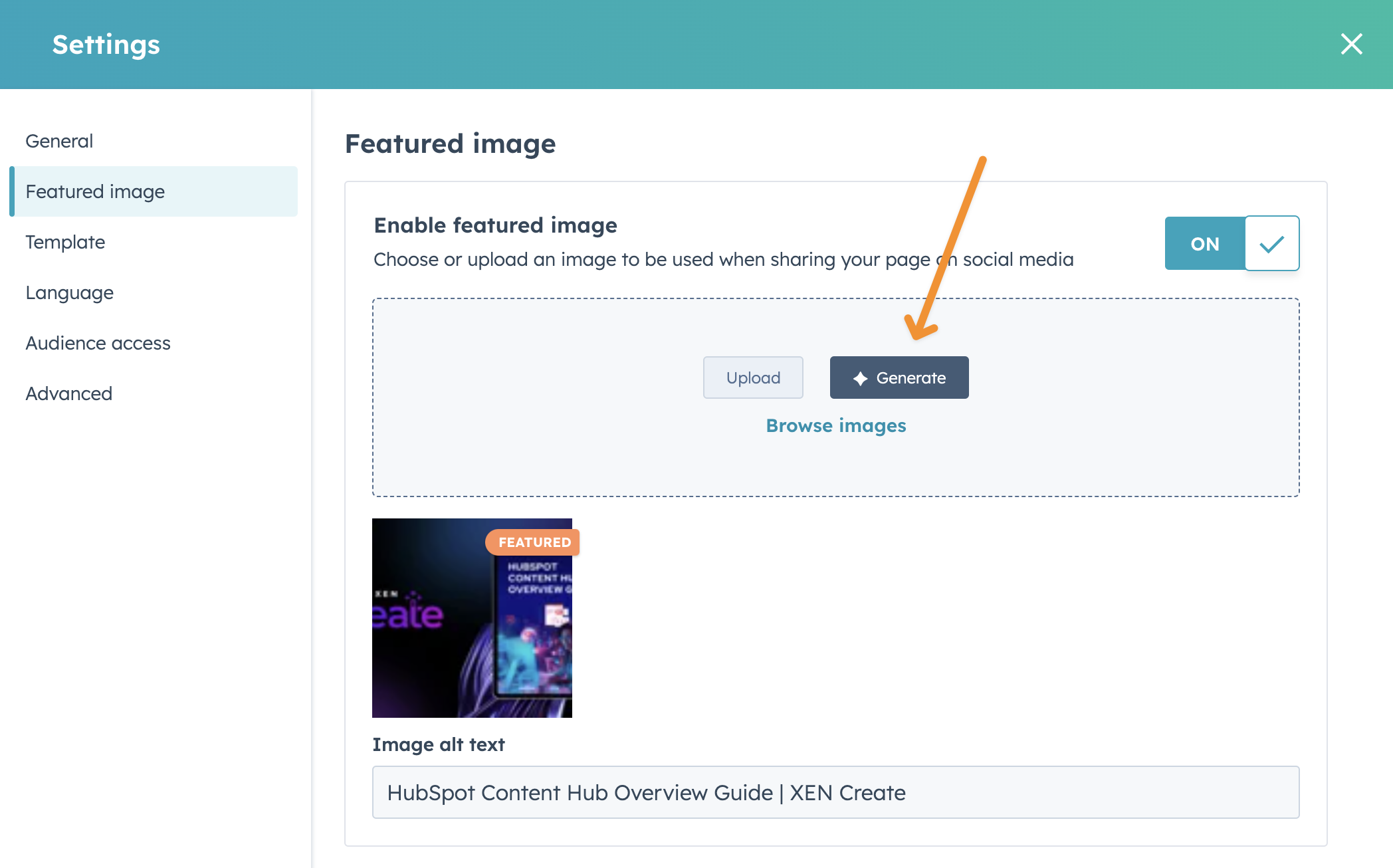
Task: Toggle the checkmark on featured image
Action: [1271, 242]
